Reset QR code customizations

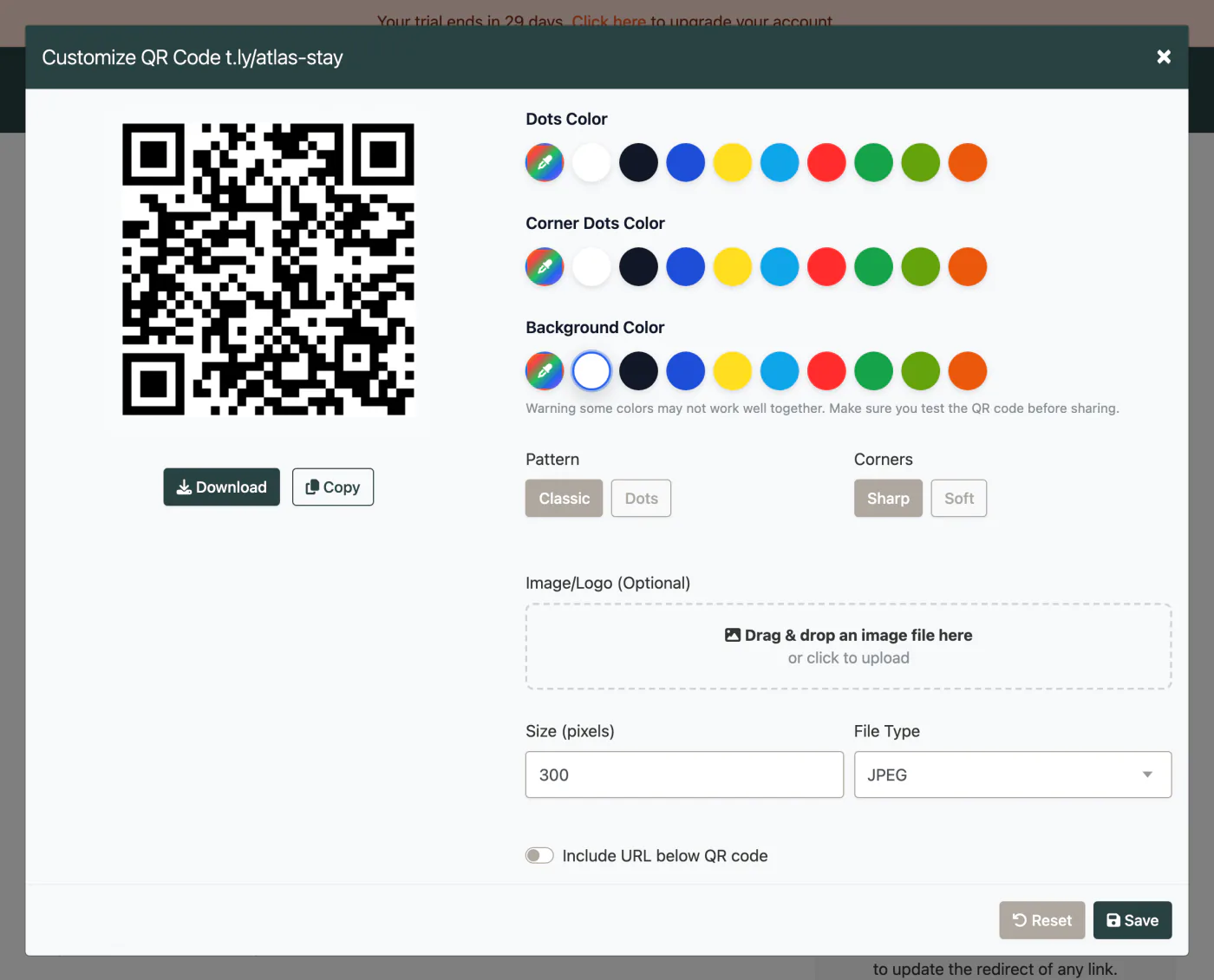1042,920
